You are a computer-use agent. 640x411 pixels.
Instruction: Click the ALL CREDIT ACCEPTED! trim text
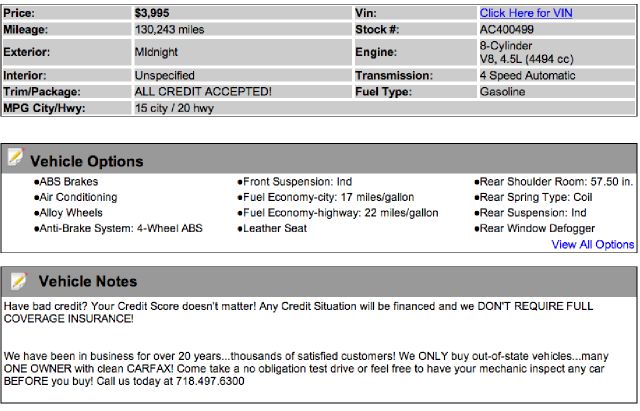tap(202, 91)
